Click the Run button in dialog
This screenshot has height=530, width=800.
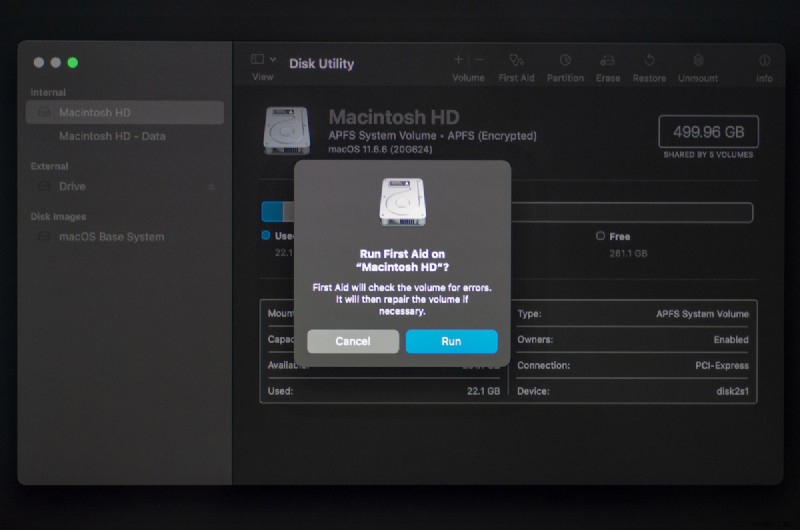[452, 341]
